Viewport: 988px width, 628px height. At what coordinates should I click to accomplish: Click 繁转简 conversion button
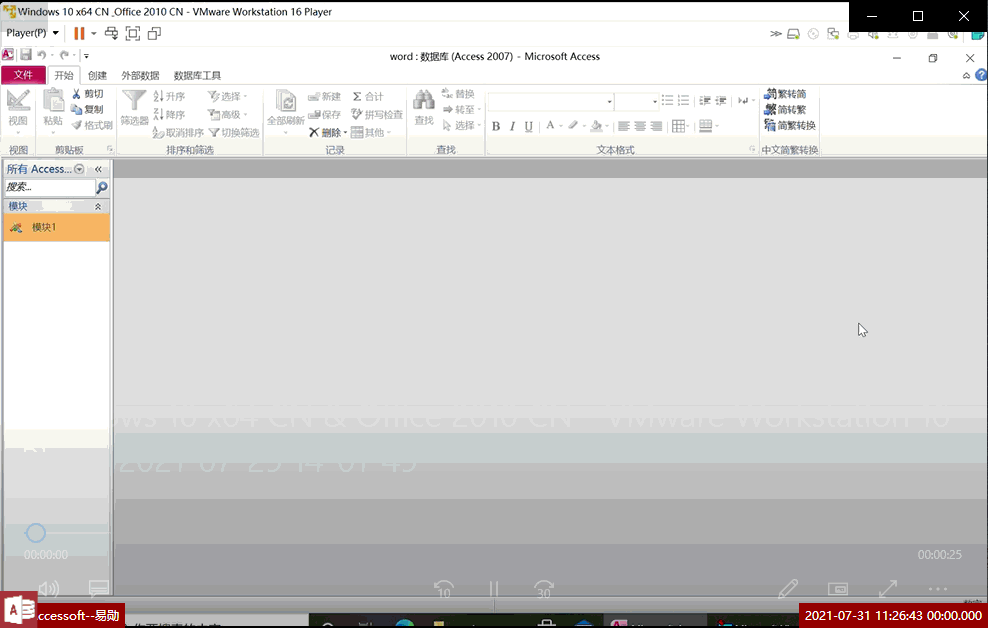pyautogui.click(x=785, y=94)
